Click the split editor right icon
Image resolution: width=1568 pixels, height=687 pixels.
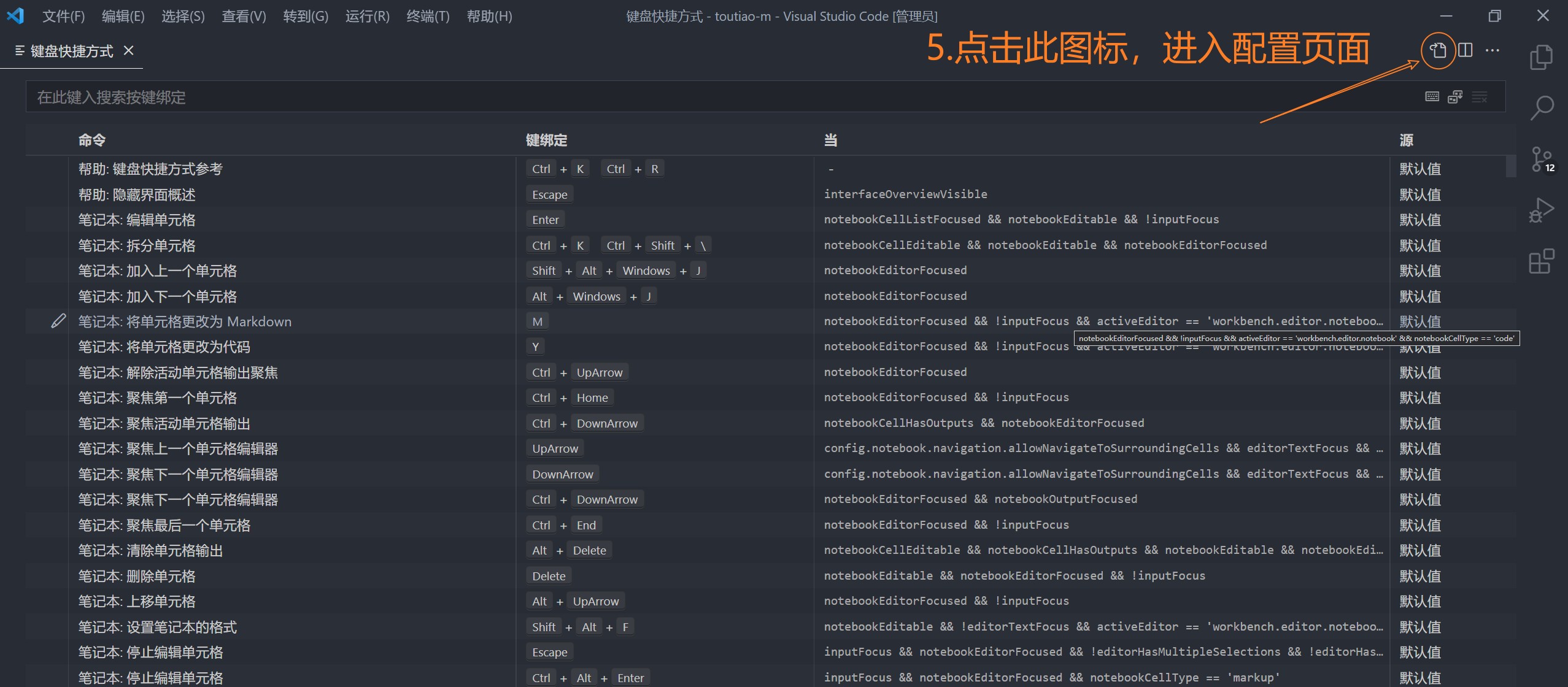1466,50
